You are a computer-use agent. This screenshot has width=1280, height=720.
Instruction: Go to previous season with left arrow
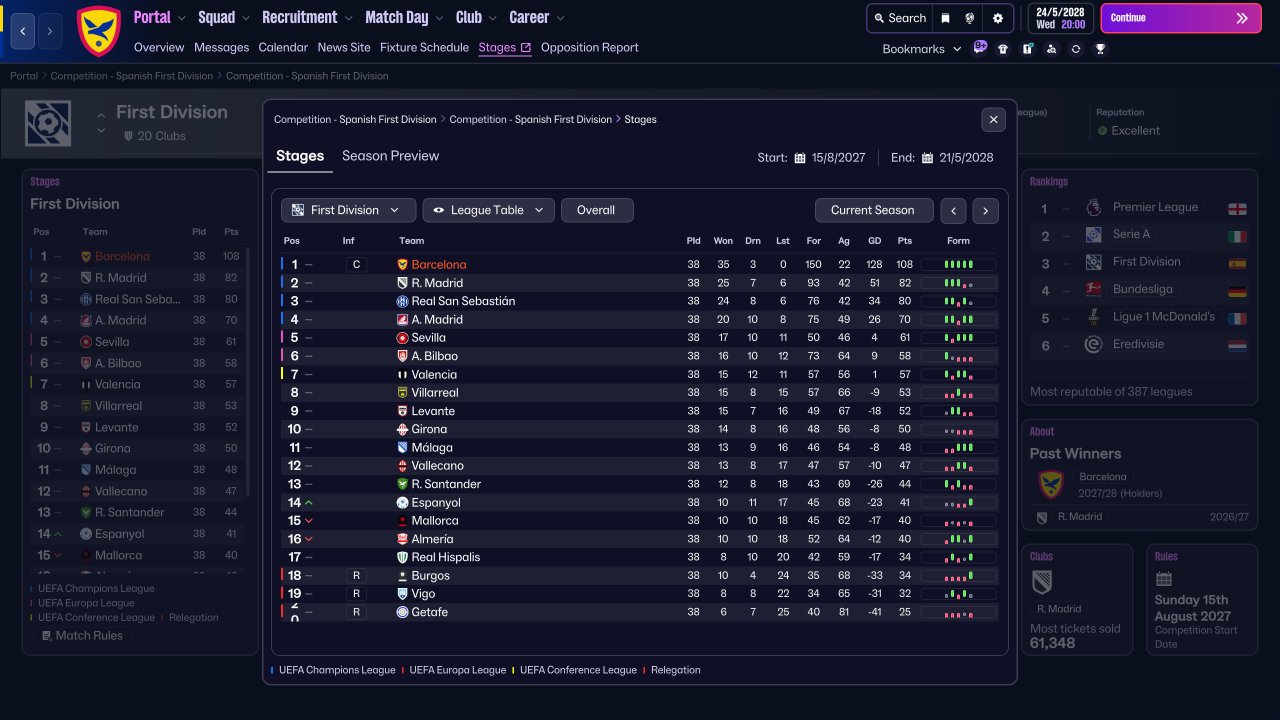click(954, 210)
